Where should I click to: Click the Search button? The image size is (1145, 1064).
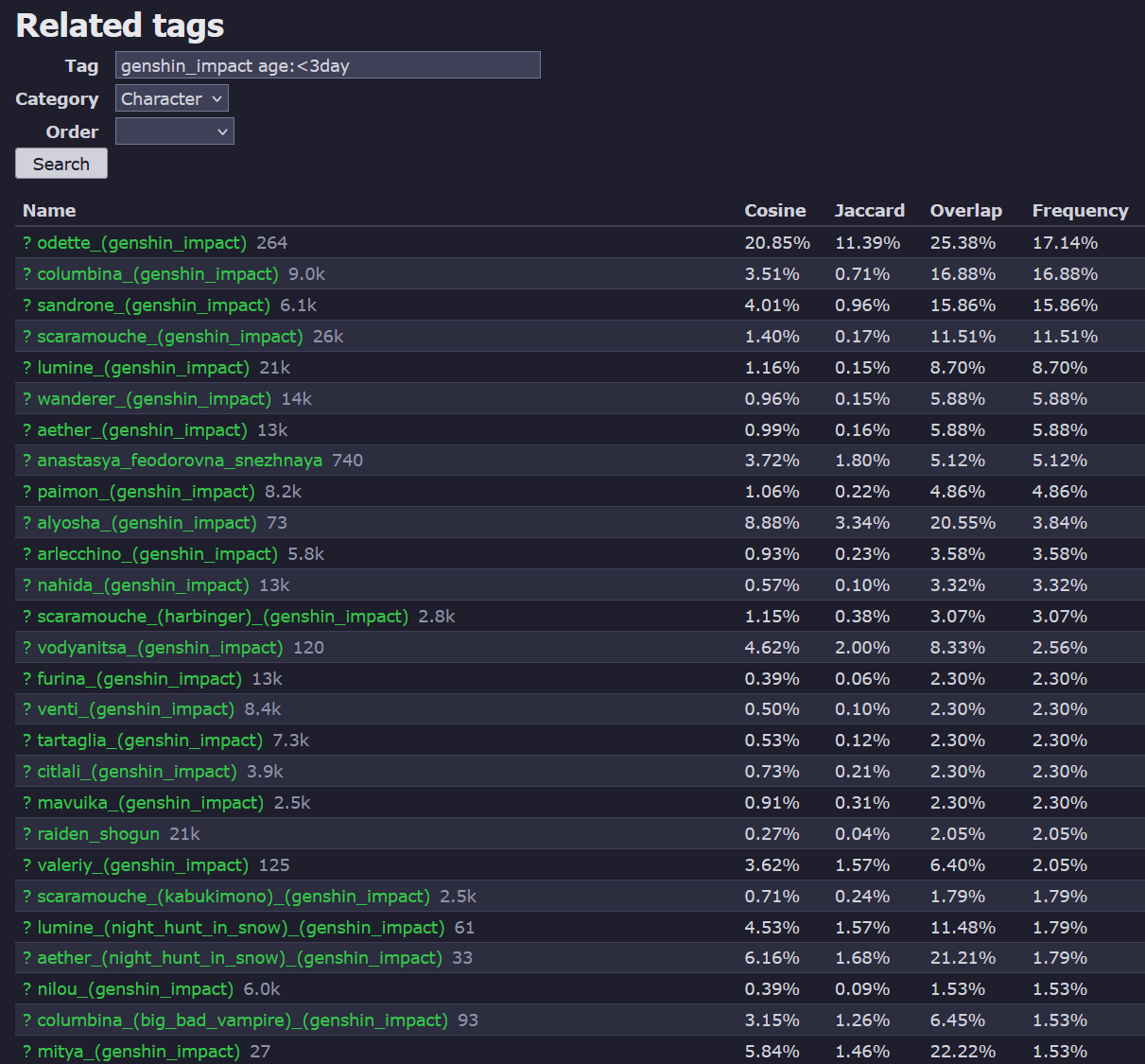click(x=61, y=164)
